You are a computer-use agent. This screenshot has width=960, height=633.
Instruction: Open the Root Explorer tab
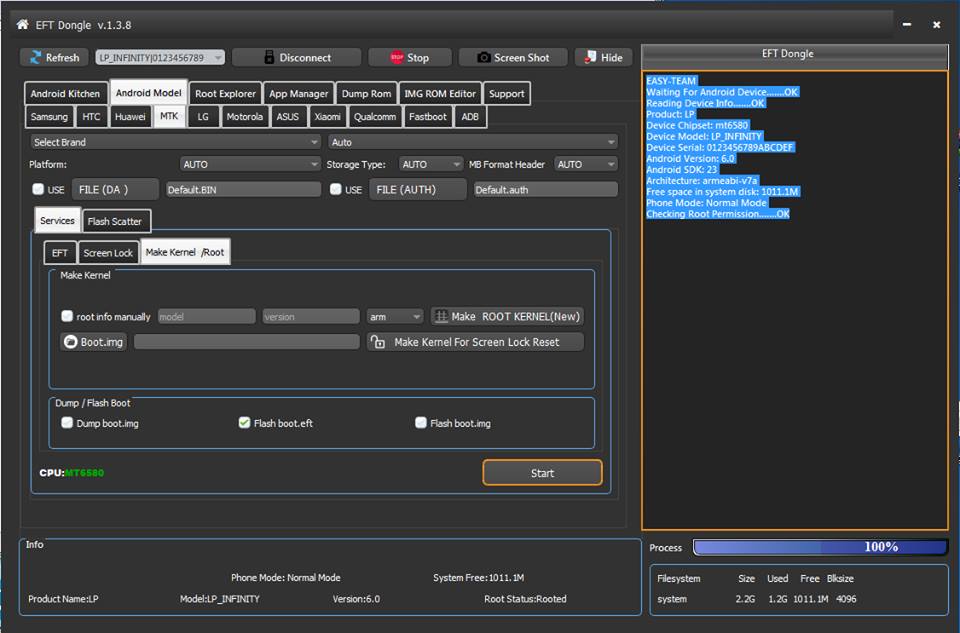(x=225, y=94)
